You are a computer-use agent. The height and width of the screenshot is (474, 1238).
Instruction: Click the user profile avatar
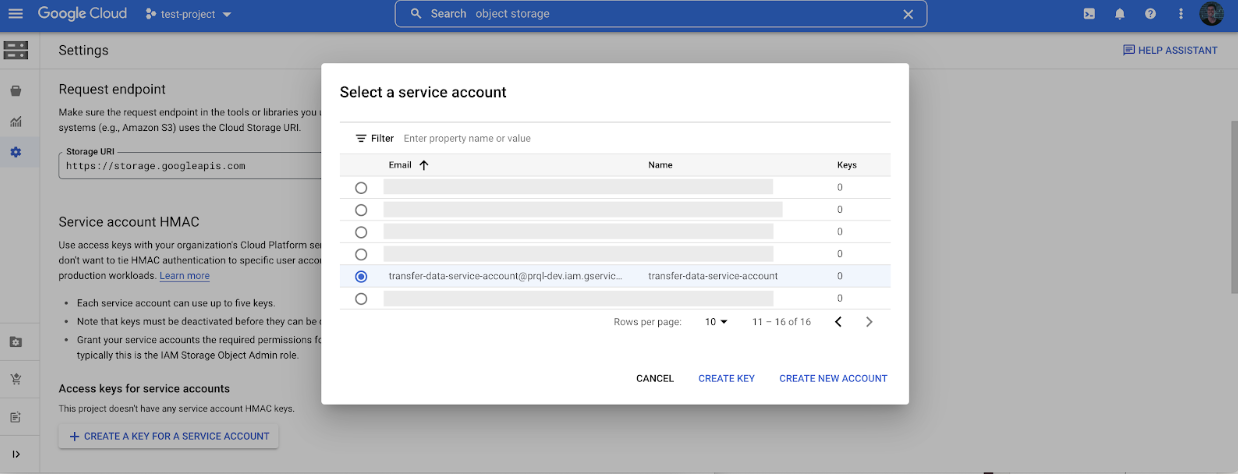(1211, 14)
